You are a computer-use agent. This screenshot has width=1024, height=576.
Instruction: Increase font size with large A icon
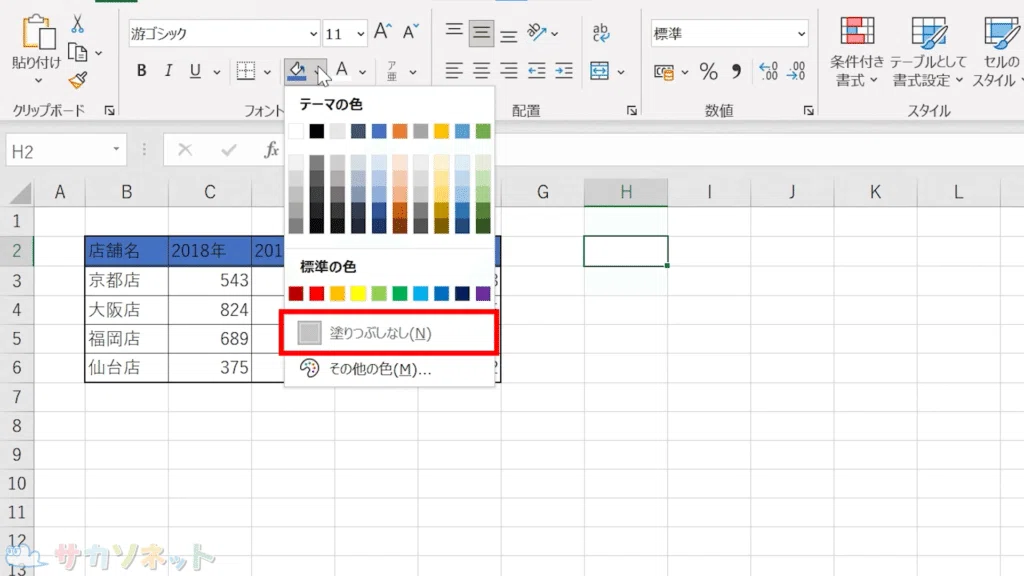coord(382,31)
